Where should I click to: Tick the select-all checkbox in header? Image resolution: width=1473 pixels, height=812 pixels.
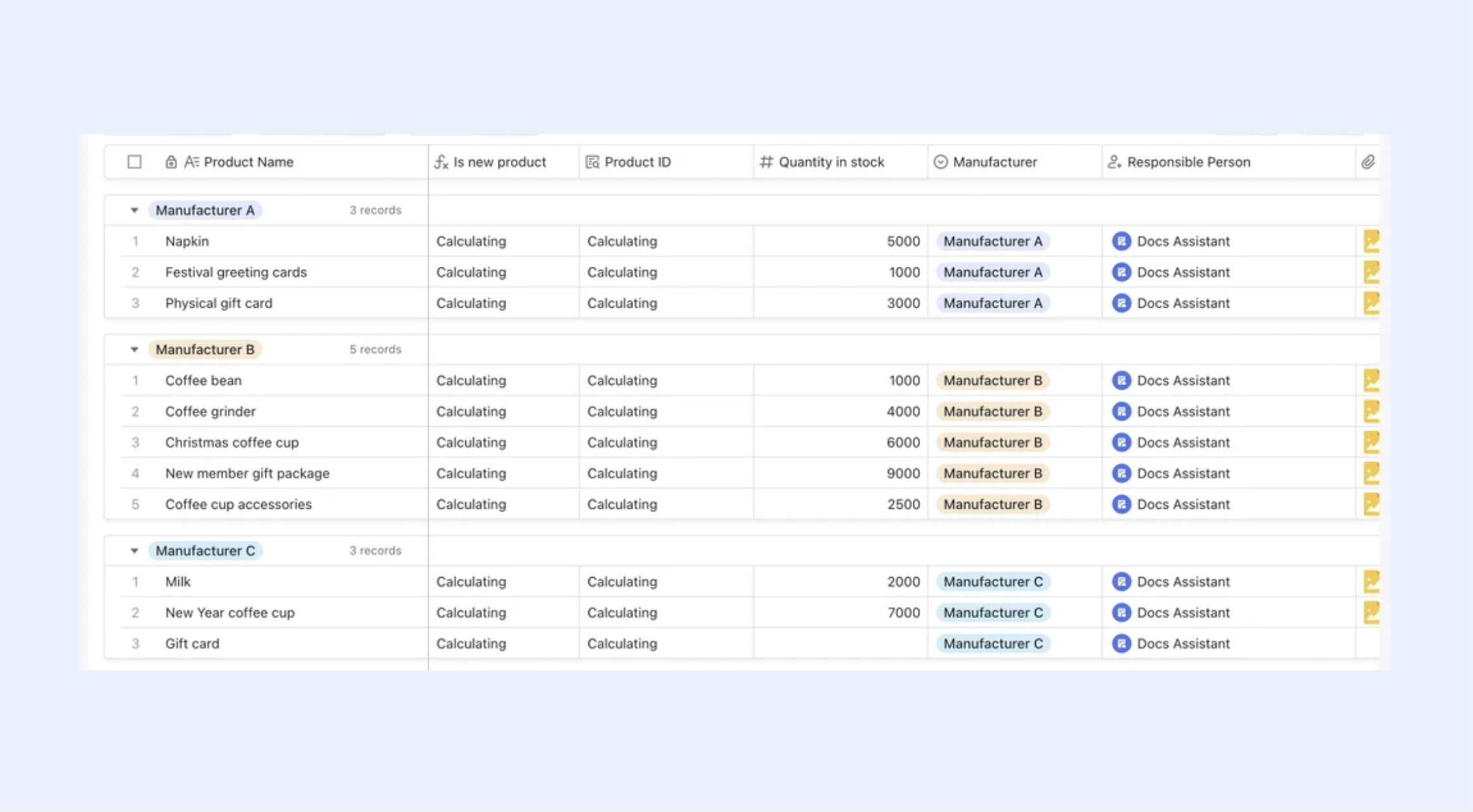pyautogui.click(x=134, y=162)
